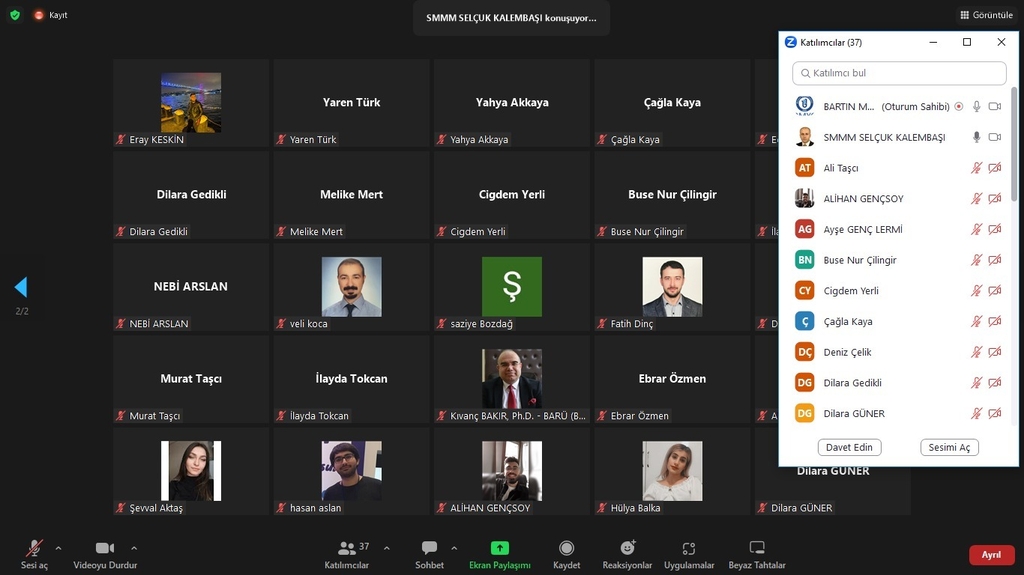Image resolution: width=1024 pixels, height=575 pixels.
Task: Click muted mic icon for Deniz Çelik
Action: (976, 352)
